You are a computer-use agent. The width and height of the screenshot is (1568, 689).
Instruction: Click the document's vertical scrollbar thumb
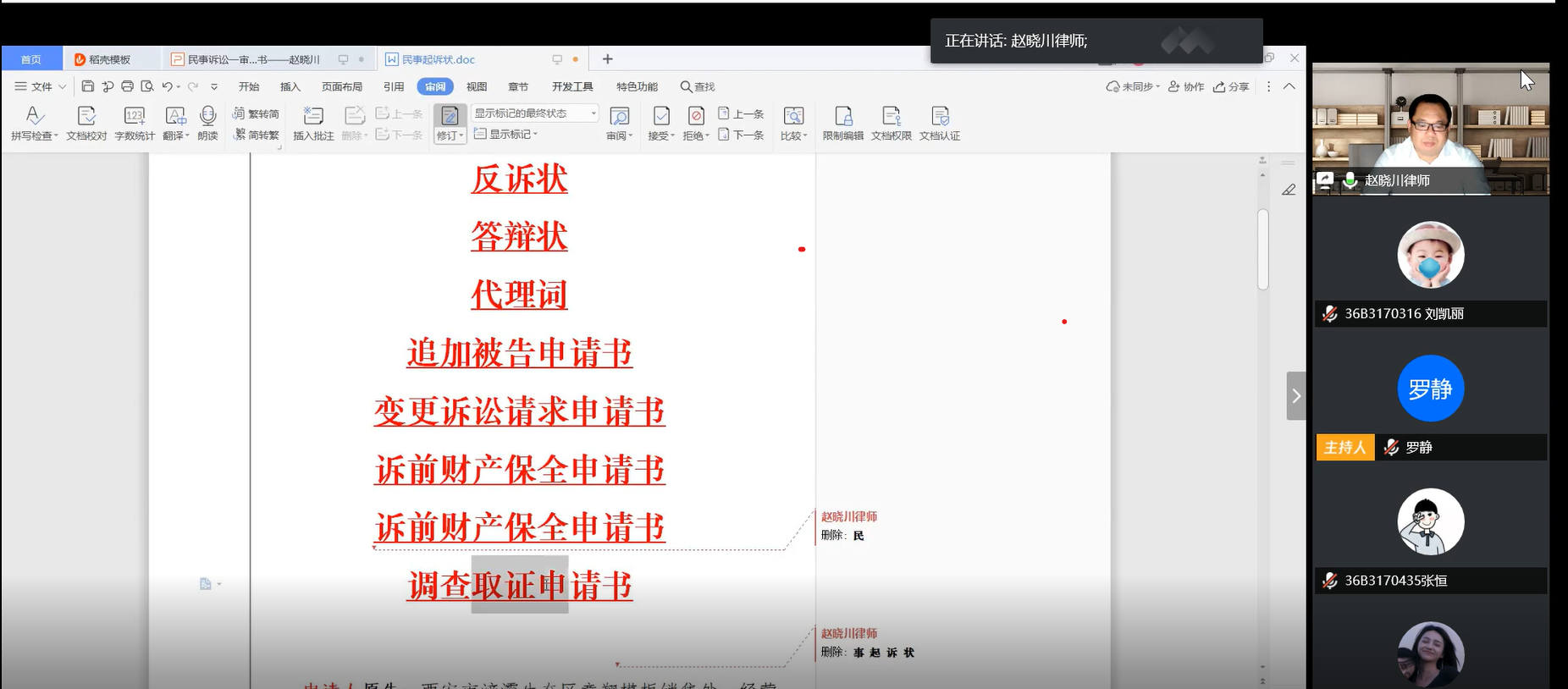pyautogui.click(x=1262, y=249)
